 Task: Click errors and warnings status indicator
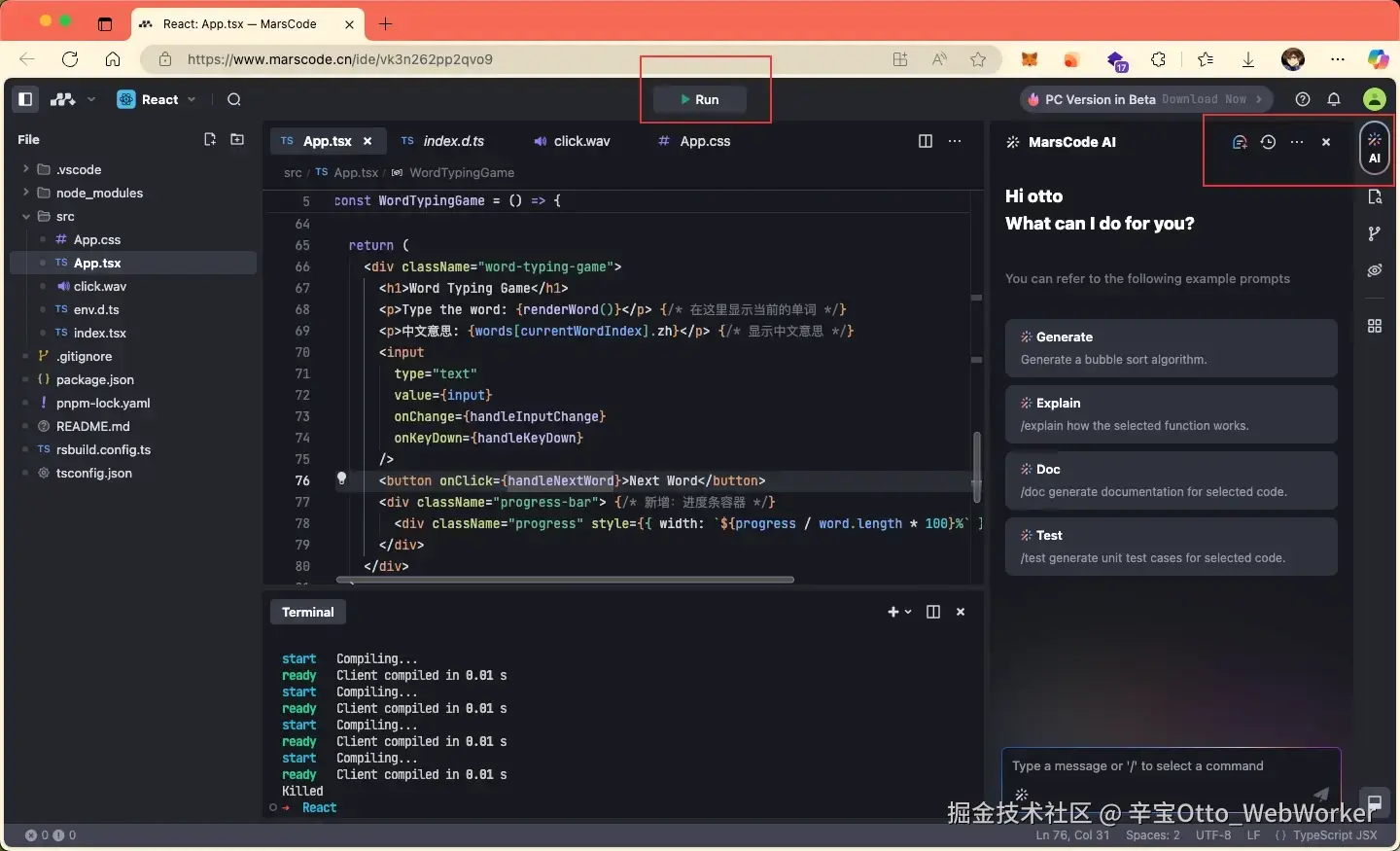[51, 834]
